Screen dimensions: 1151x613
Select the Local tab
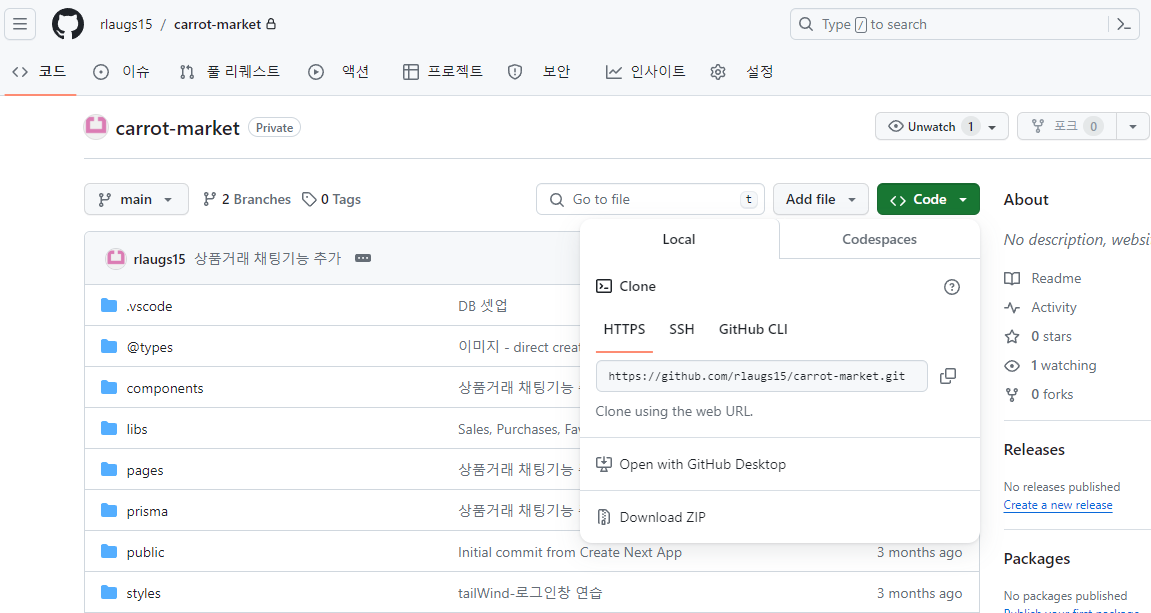tap(679, 239)
